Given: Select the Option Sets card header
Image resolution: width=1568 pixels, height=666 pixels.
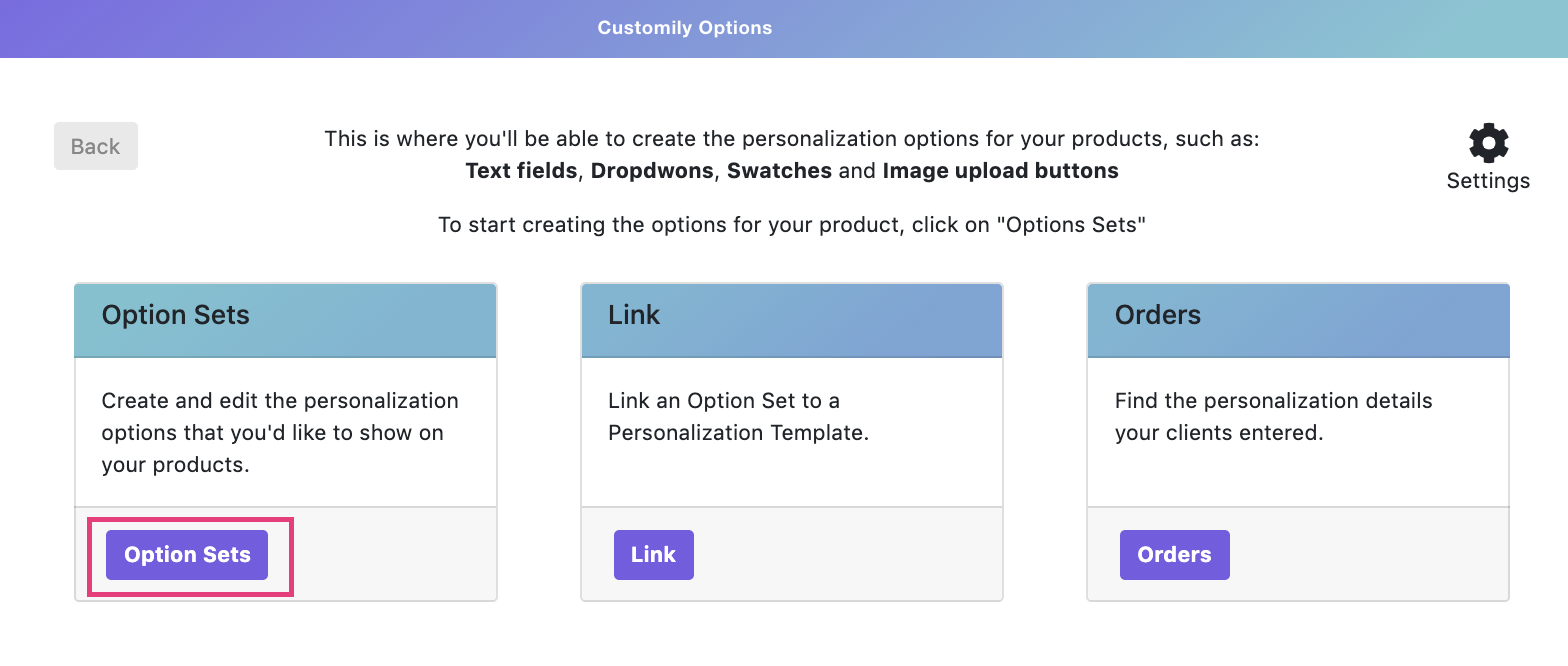Looking at the screenshot, I should point(285,320).
